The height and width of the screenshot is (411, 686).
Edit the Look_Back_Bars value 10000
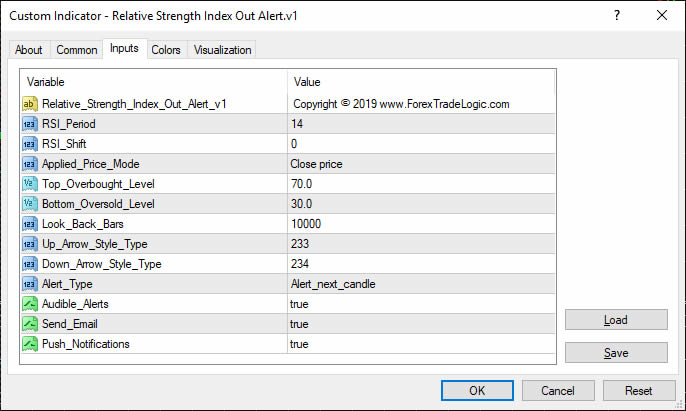pyautogui.click(x=420, y=223)
